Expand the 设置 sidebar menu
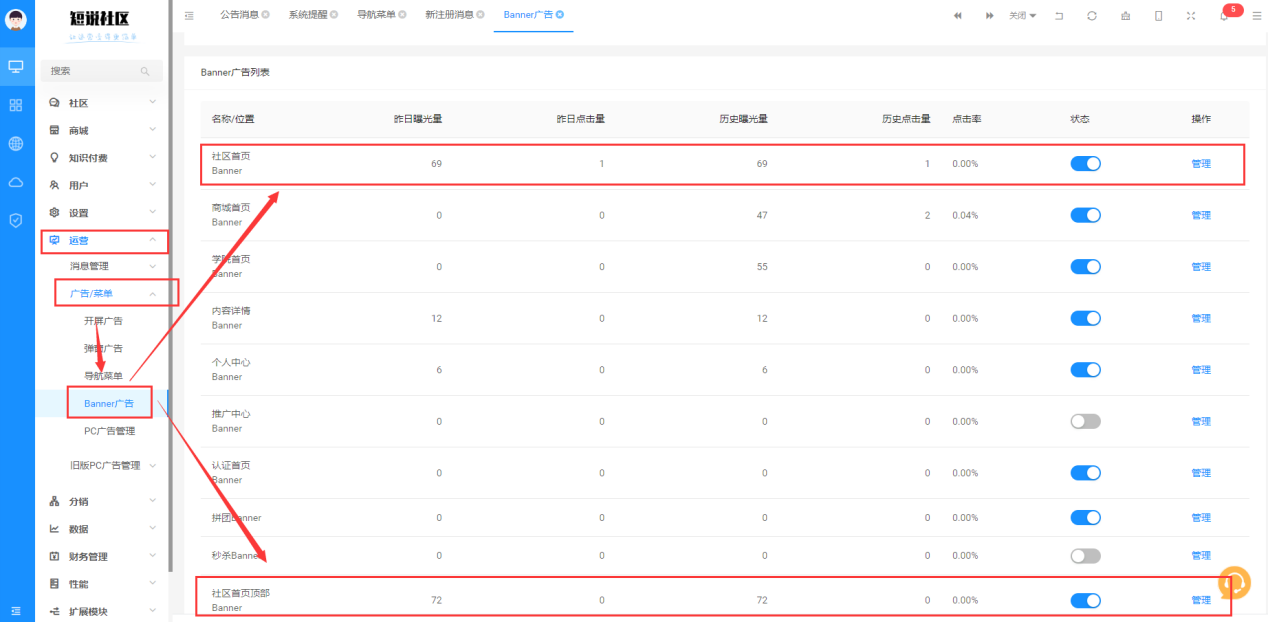The height and width of the screenshot is (622, 1268). coord(103,213)
